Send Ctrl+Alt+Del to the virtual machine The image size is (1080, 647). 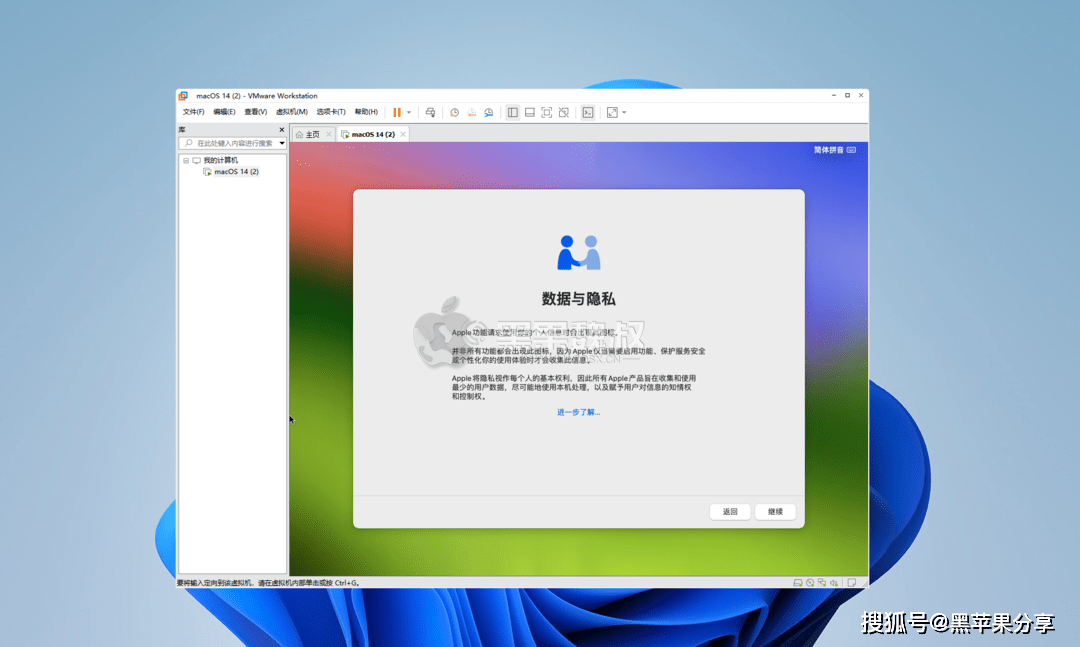coord(430,112)
